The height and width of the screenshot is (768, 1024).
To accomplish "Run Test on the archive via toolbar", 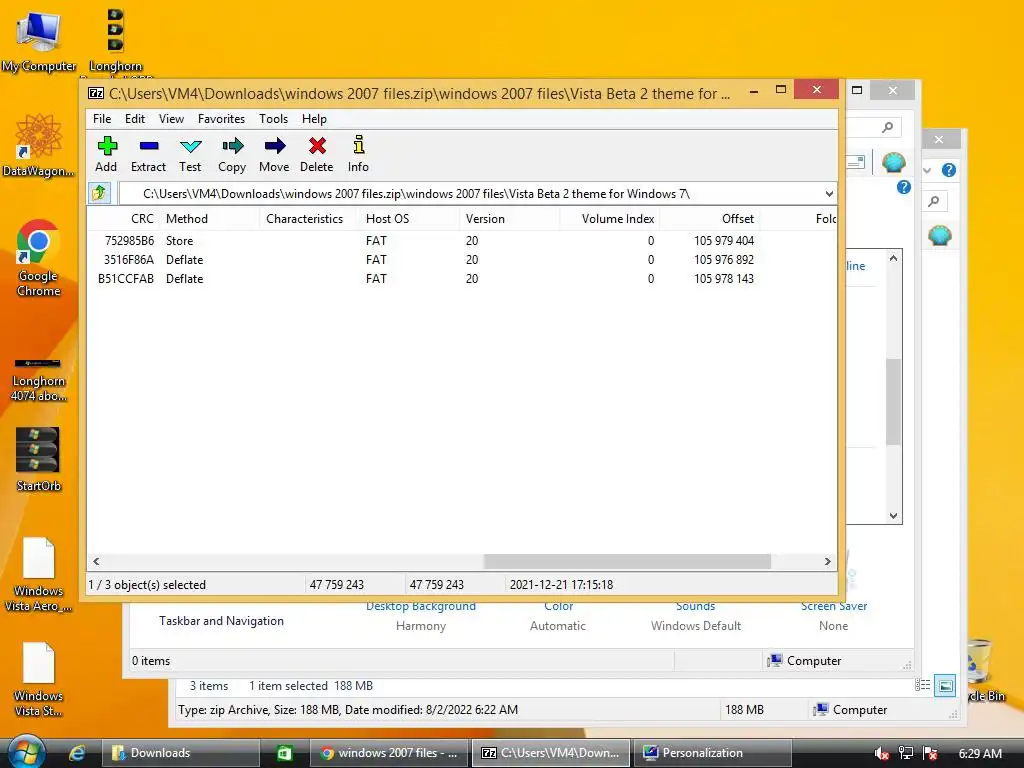I will (x=190, y=154).
